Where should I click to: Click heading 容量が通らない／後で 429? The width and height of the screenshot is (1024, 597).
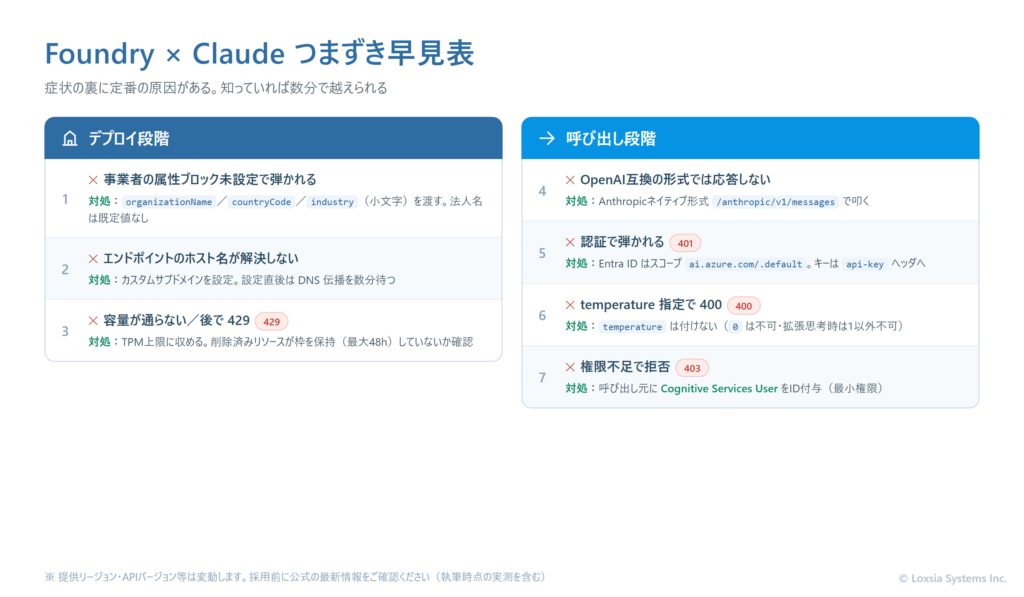click(176, 321)
